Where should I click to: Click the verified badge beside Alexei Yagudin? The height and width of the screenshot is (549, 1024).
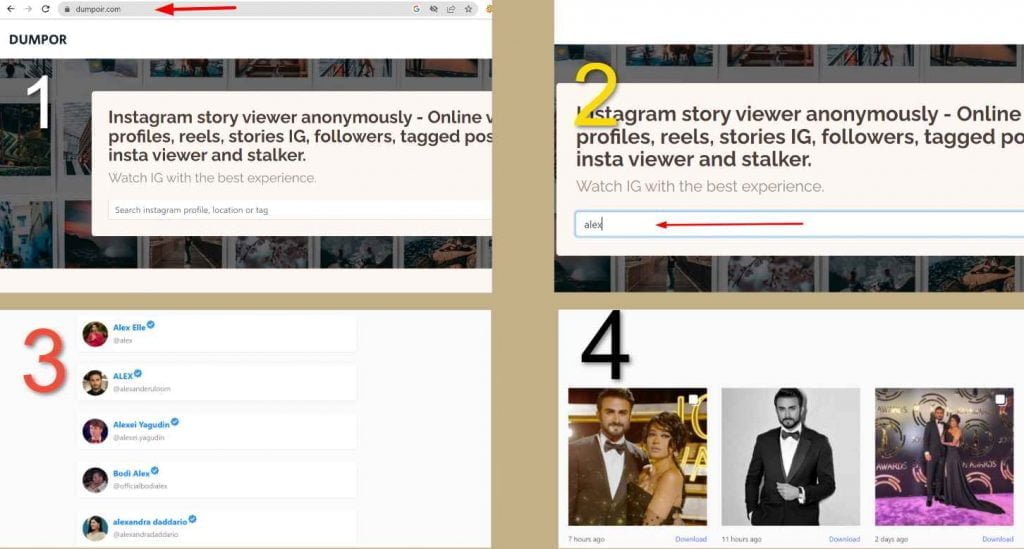(x=175, y=422)
